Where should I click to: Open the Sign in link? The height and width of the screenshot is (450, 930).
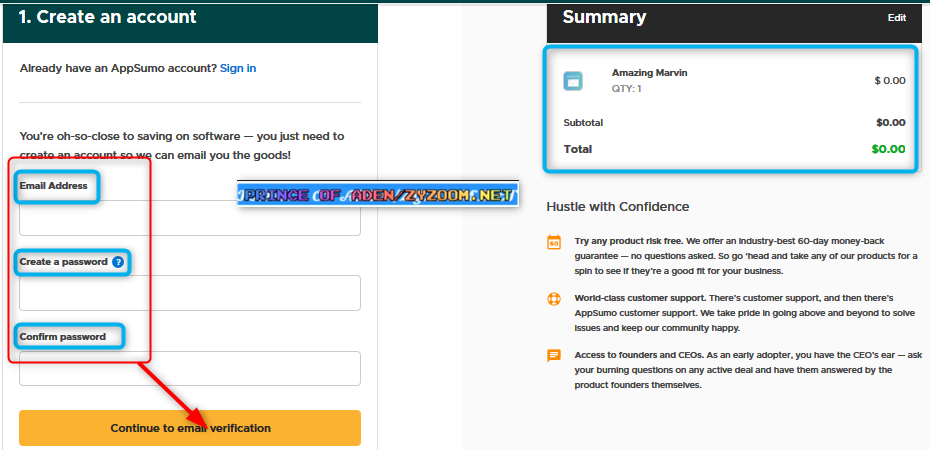238,68
